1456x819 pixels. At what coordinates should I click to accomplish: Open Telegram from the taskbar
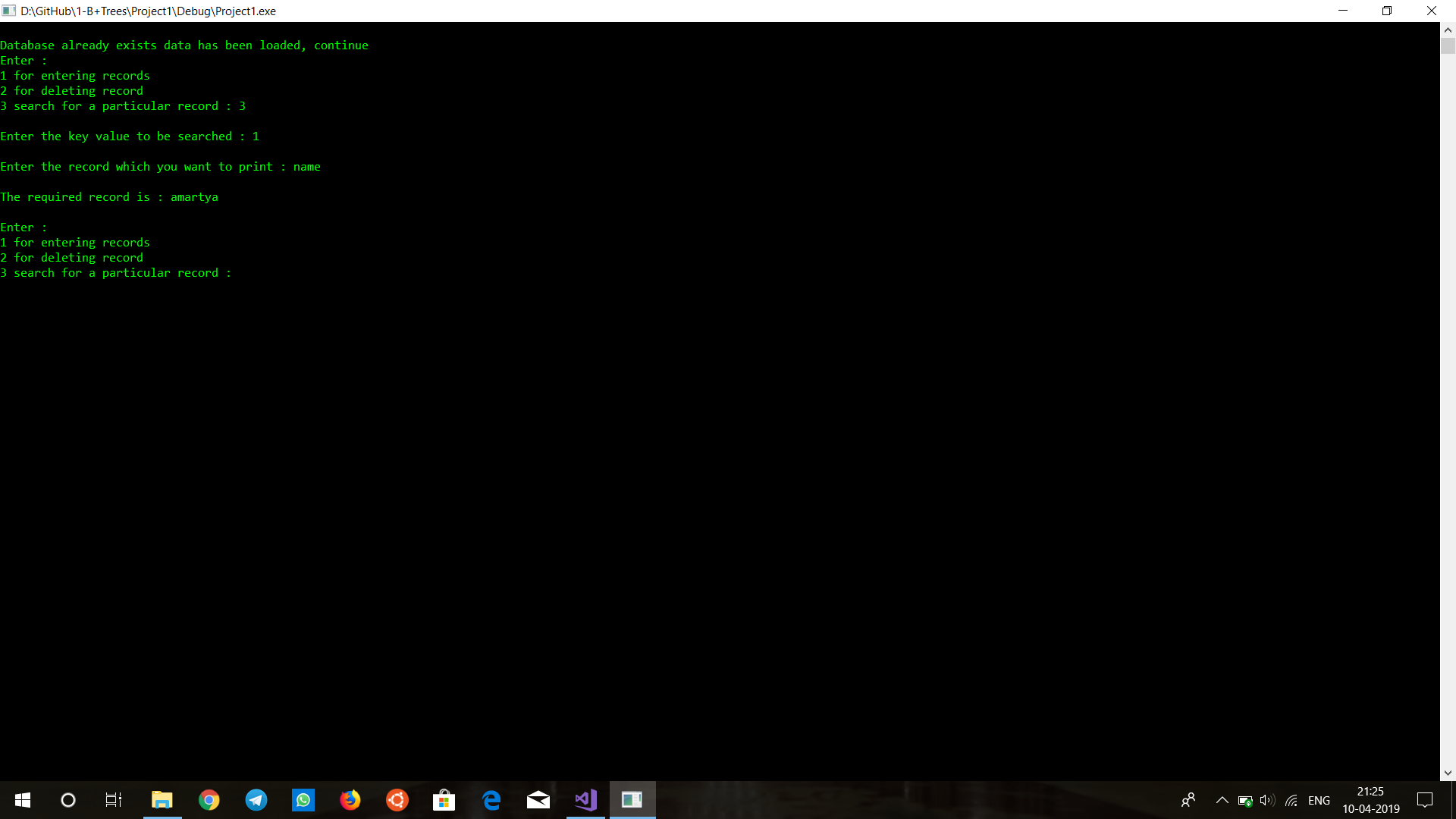[256, 800]
